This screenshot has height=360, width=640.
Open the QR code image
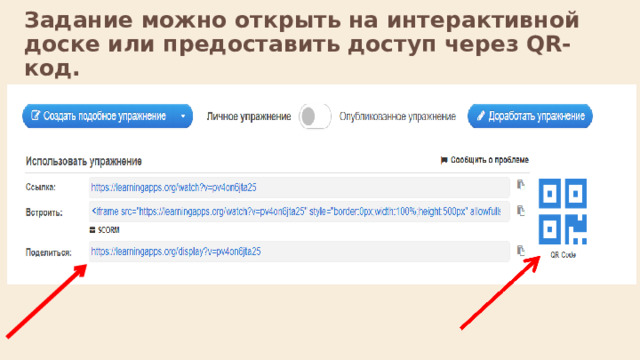pyautogui.click(x=562, y=211)
